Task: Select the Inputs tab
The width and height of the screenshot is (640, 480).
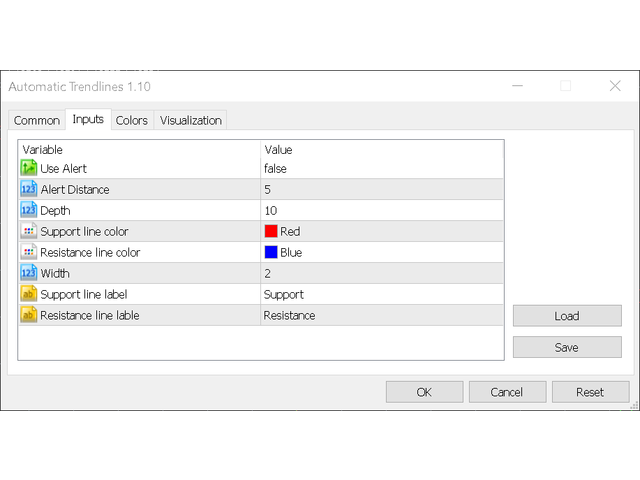Action: click(88, 119)
